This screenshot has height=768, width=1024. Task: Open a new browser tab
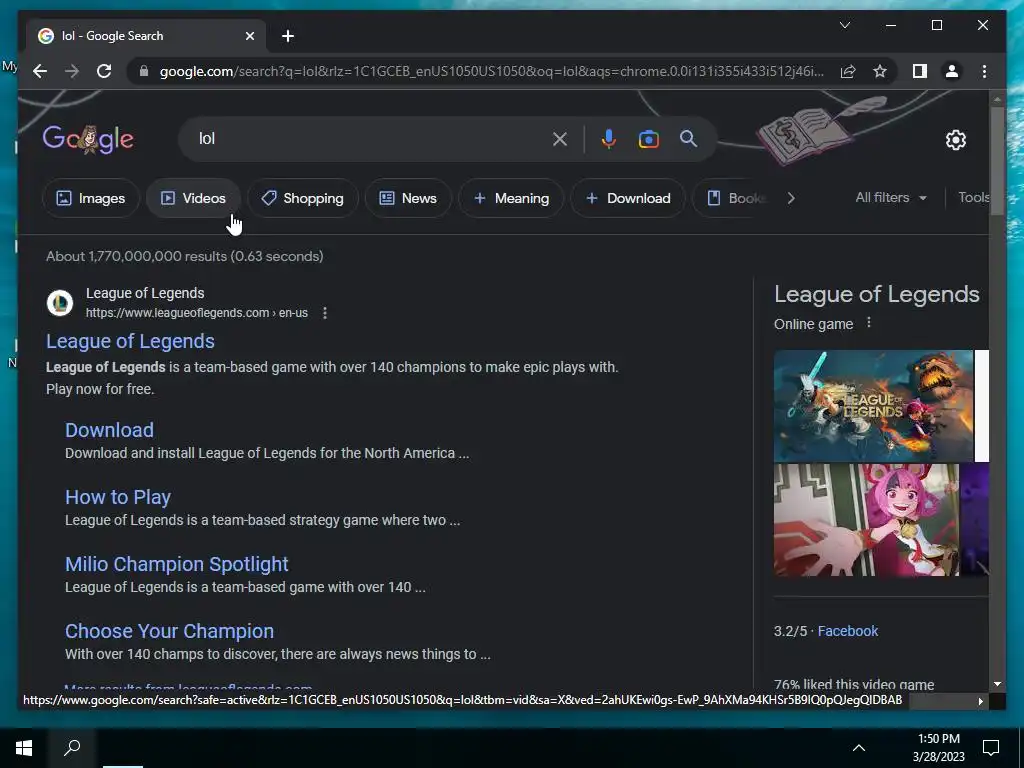[288, 36]
